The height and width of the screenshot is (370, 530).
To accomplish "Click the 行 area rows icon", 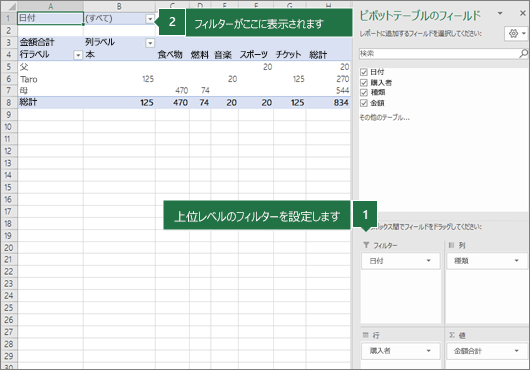I will click(x=366, y=335).
